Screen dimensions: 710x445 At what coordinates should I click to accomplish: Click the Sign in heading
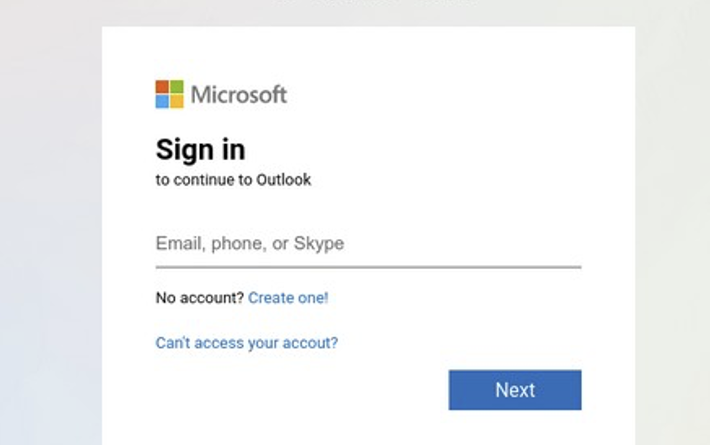pos(200,149)
